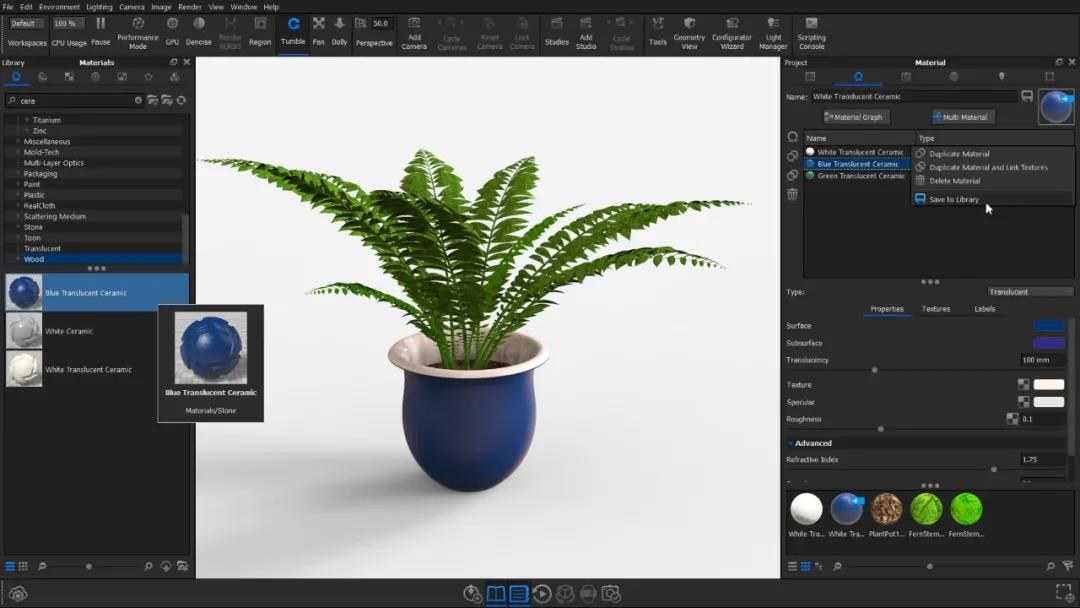Click the Multi-Material button
This screenshot has height=608, width=1080.
(x=964, y=117)
